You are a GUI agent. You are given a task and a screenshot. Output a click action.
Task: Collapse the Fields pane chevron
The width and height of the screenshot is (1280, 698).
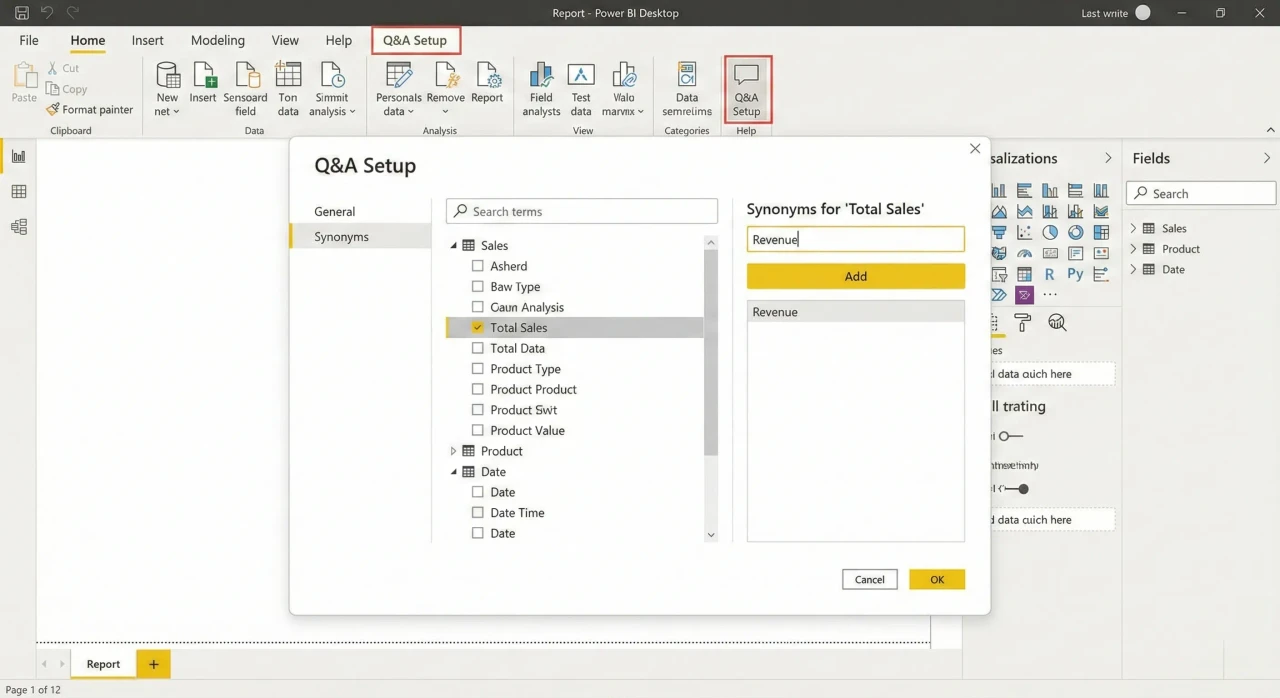1267,158
